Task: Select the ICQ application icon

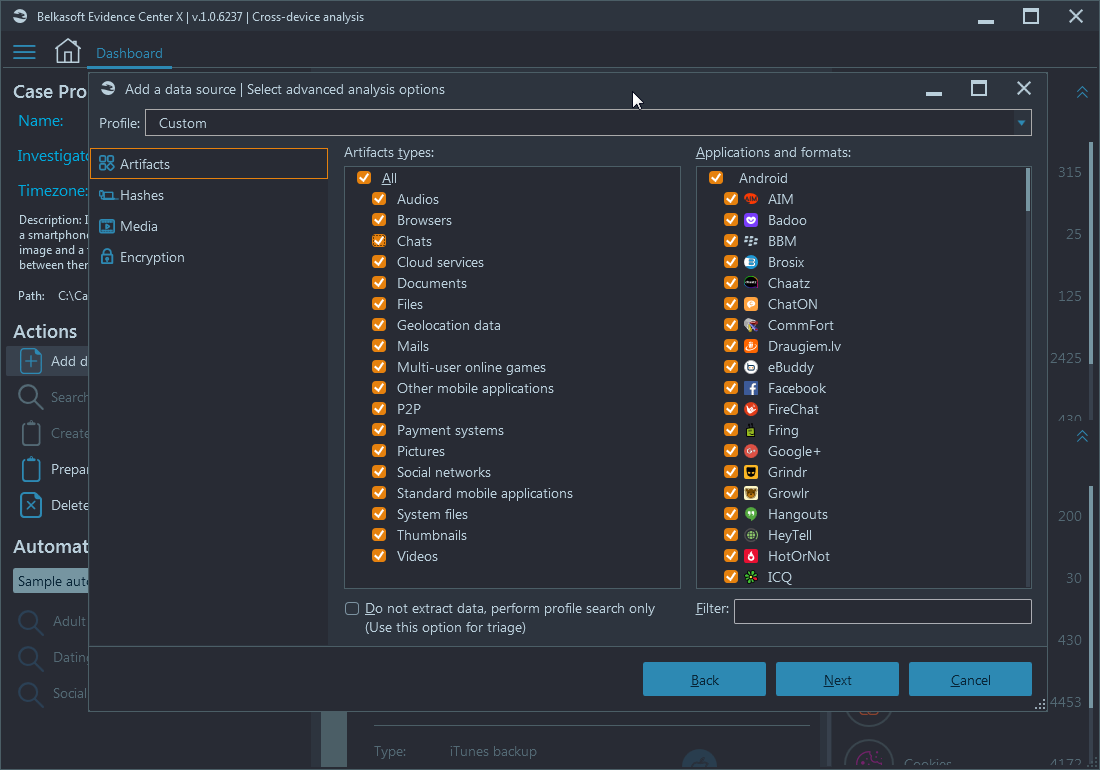Action: (751, 577)
